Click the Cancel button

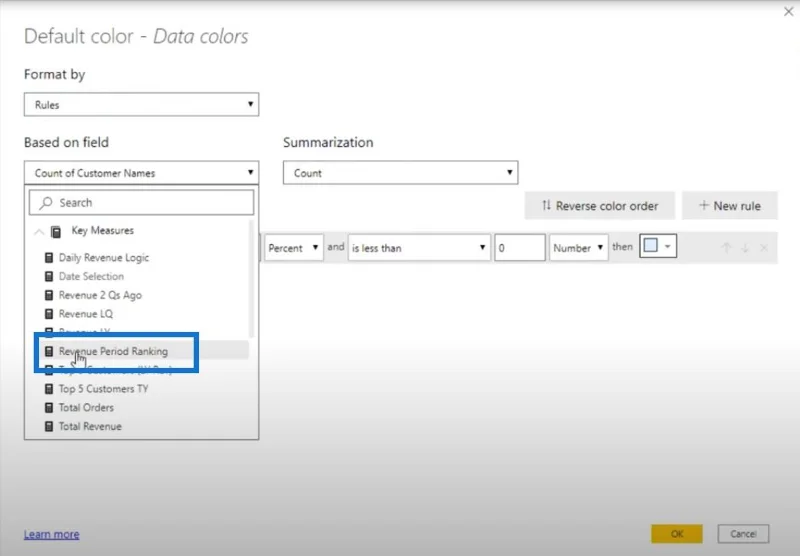(x=743, y=534)
